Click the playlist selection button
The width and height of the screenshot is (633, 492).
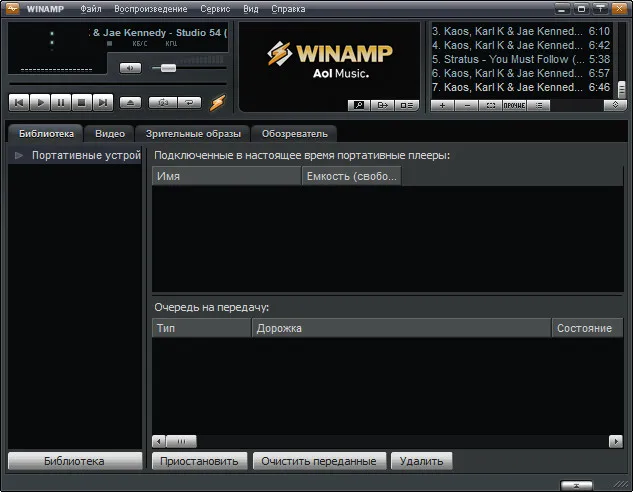490,105
